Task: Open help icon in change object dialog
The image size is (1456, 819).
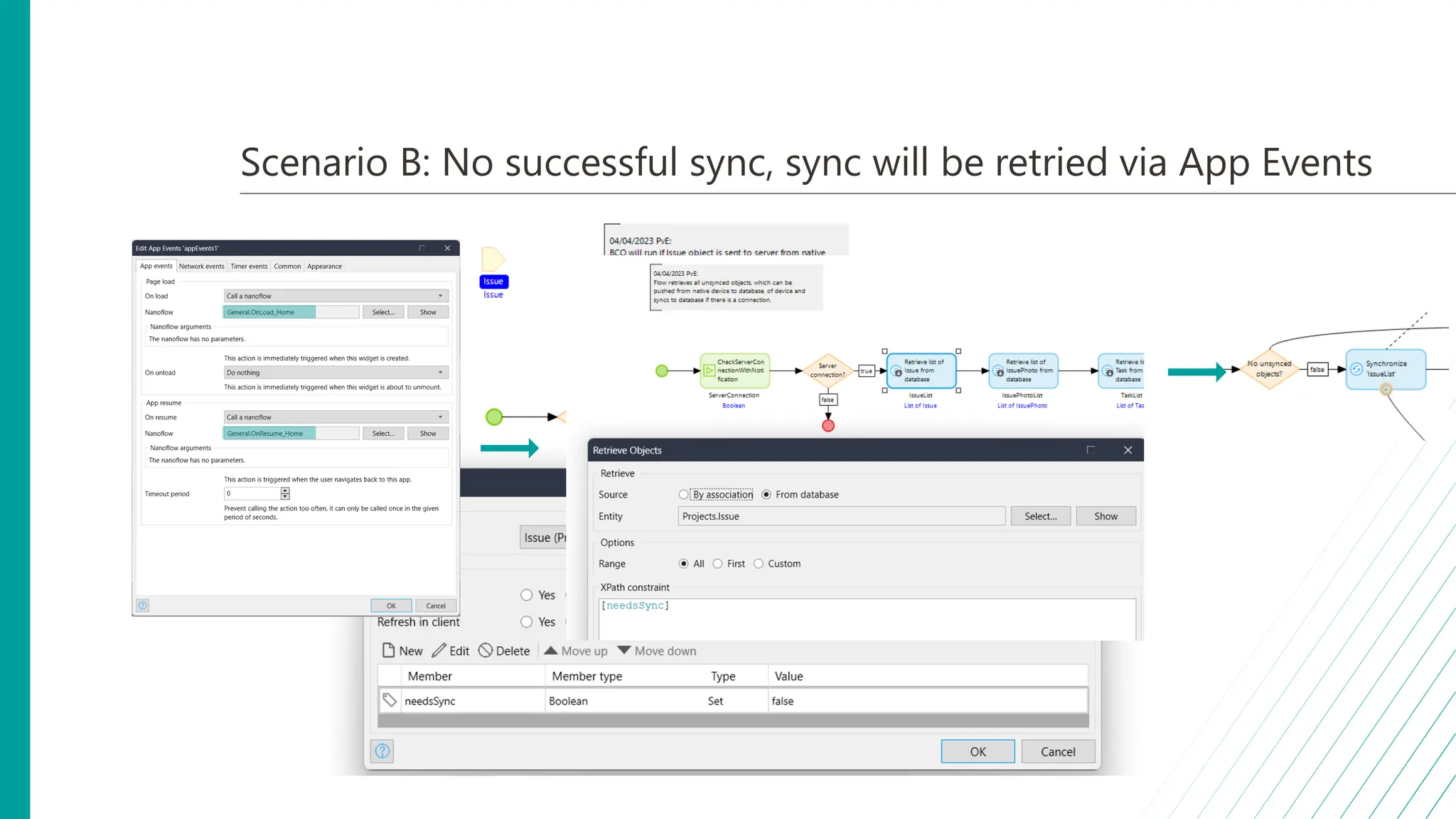Action: point(382,751)
